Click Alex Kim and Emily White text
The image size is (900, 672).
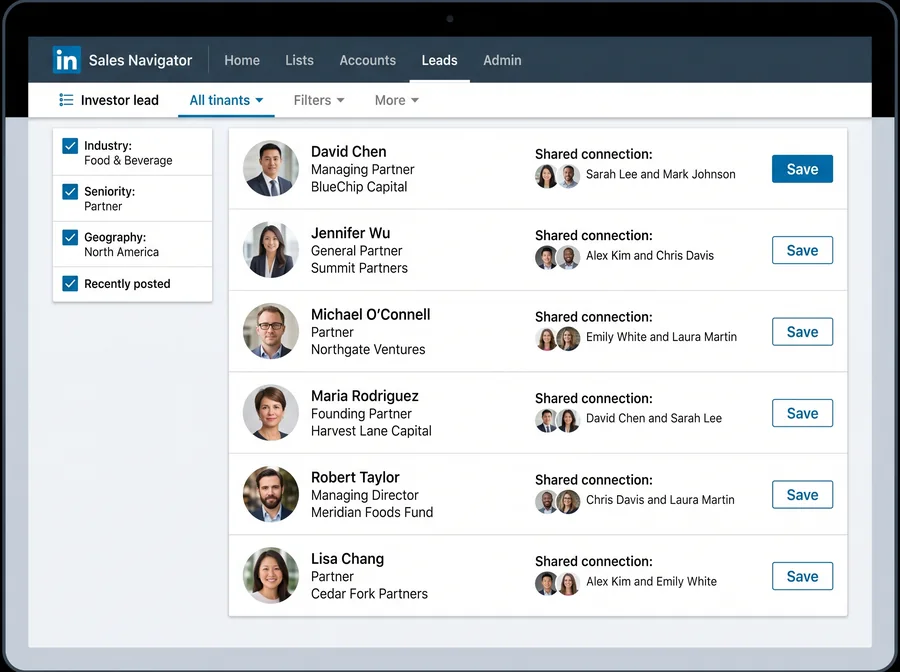[x=651, y=582]
